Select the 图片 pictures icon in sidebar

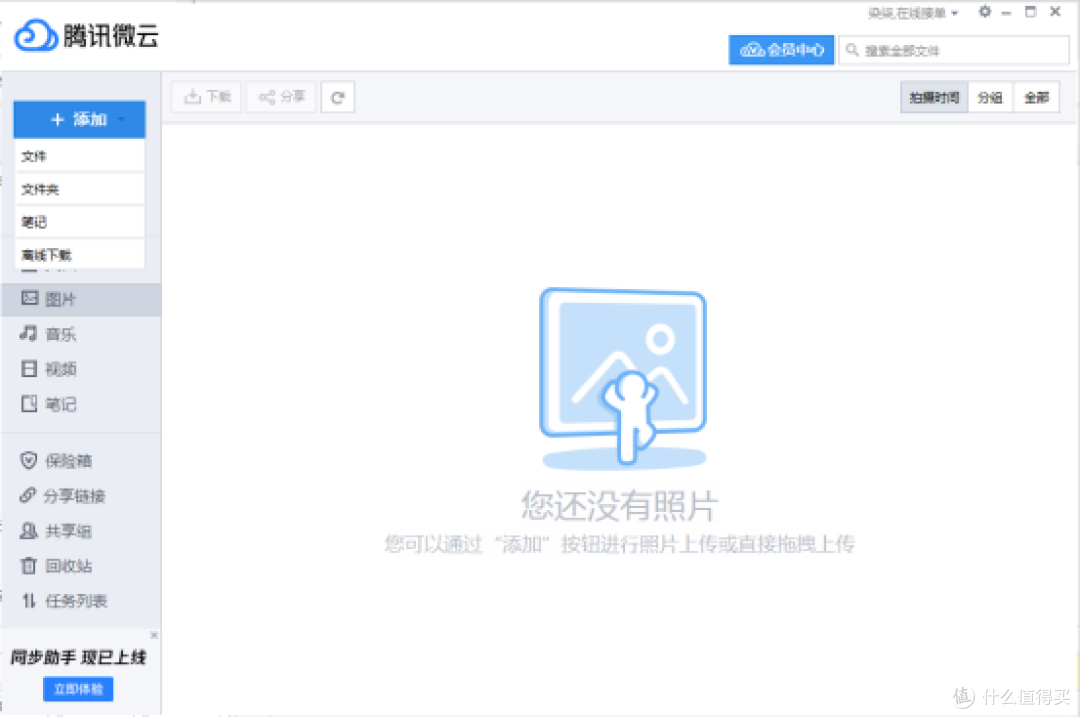[x=30, y=298]
